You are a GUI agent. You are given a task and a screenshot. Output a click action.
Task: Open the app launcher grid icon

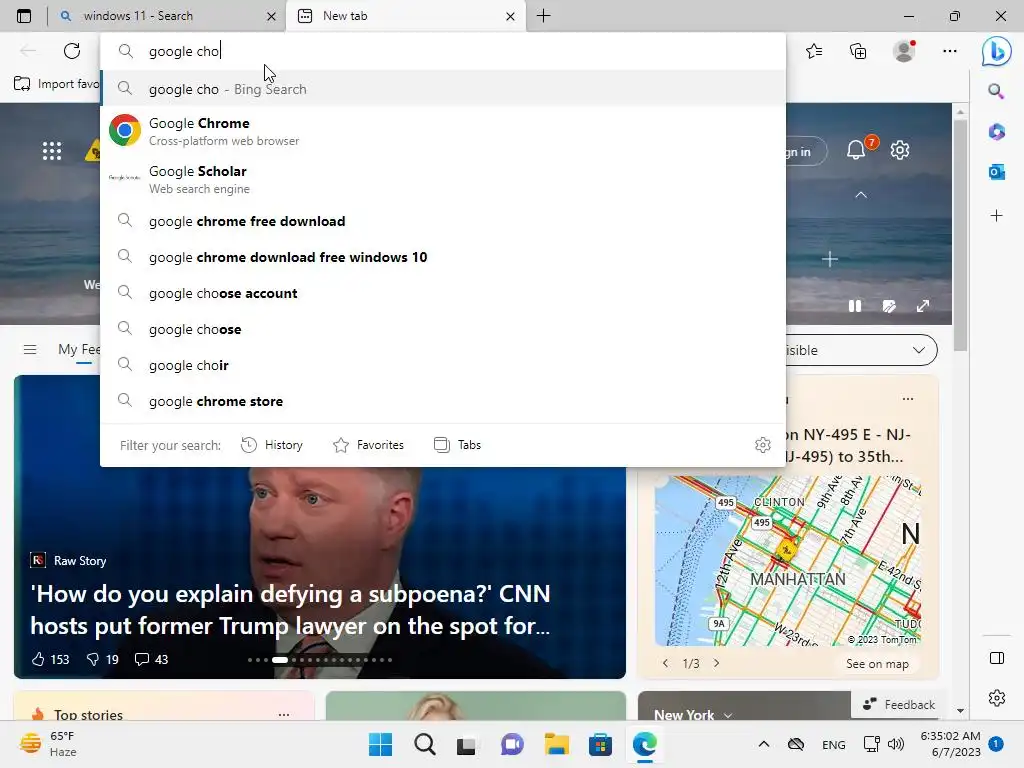[x=52, y=151]
